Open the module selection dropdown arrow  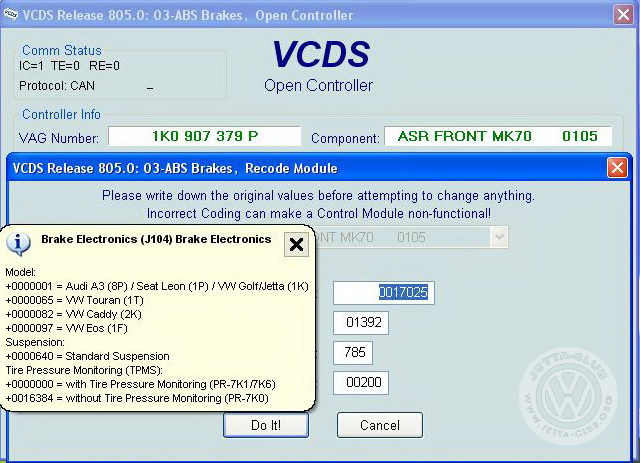pos(499,237)
